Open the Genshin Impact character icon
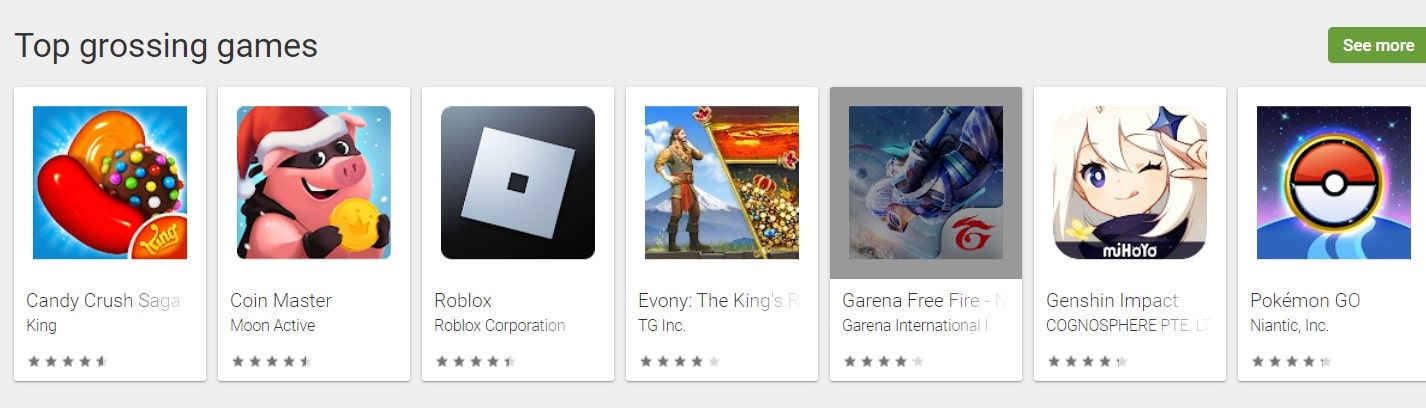 (x=1130, y=183)
